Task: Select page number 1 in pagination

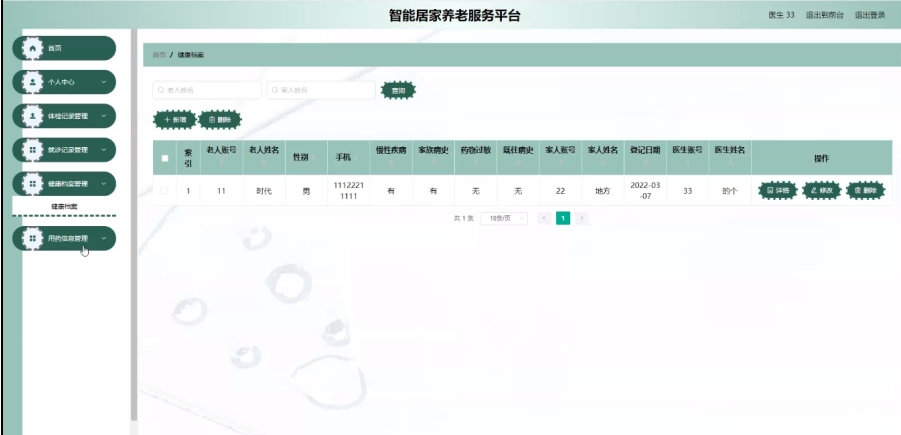Action: click(563, 218)
